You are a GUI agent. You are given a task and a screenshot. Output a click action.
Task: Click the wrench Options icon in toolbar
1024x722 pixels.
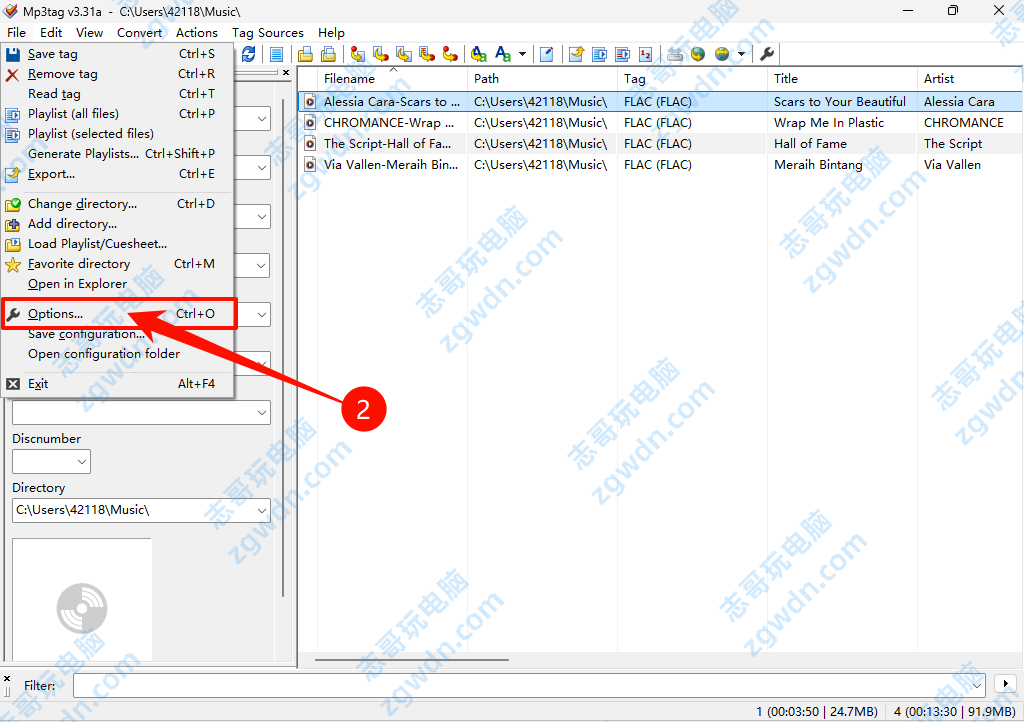tap(767, 54)
